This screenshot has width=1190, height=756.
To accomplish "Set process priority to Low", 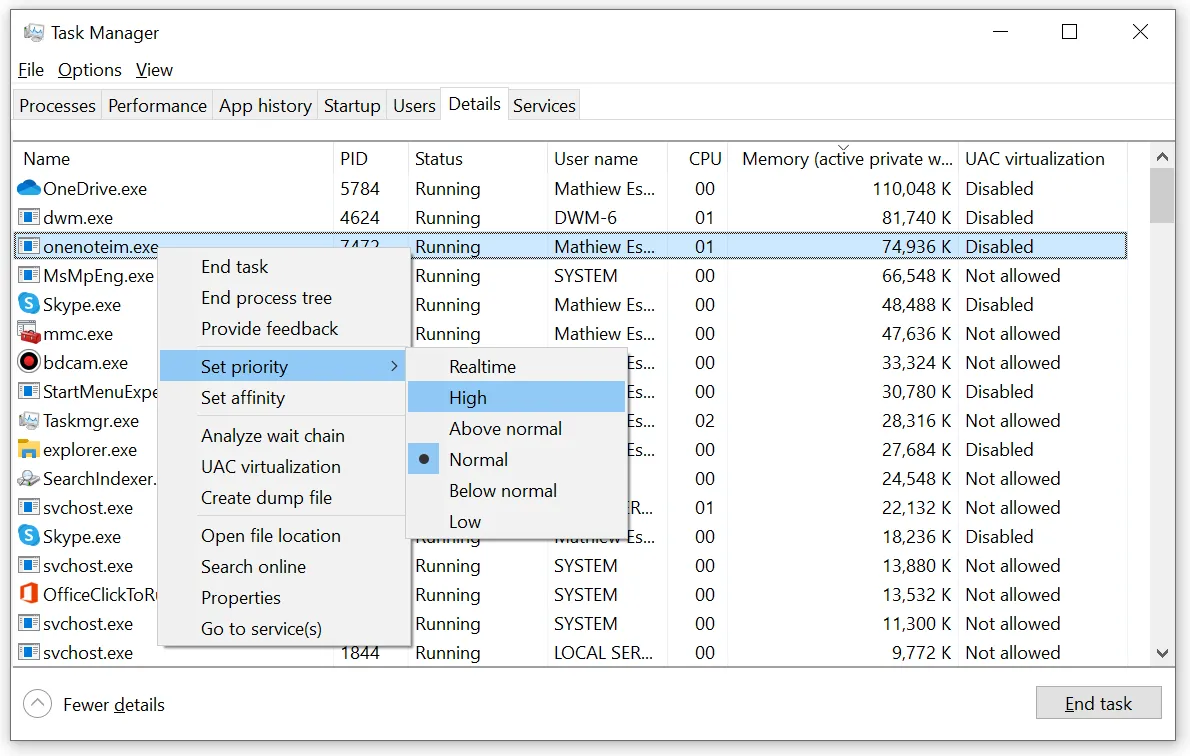I will [x=518, y=521].
